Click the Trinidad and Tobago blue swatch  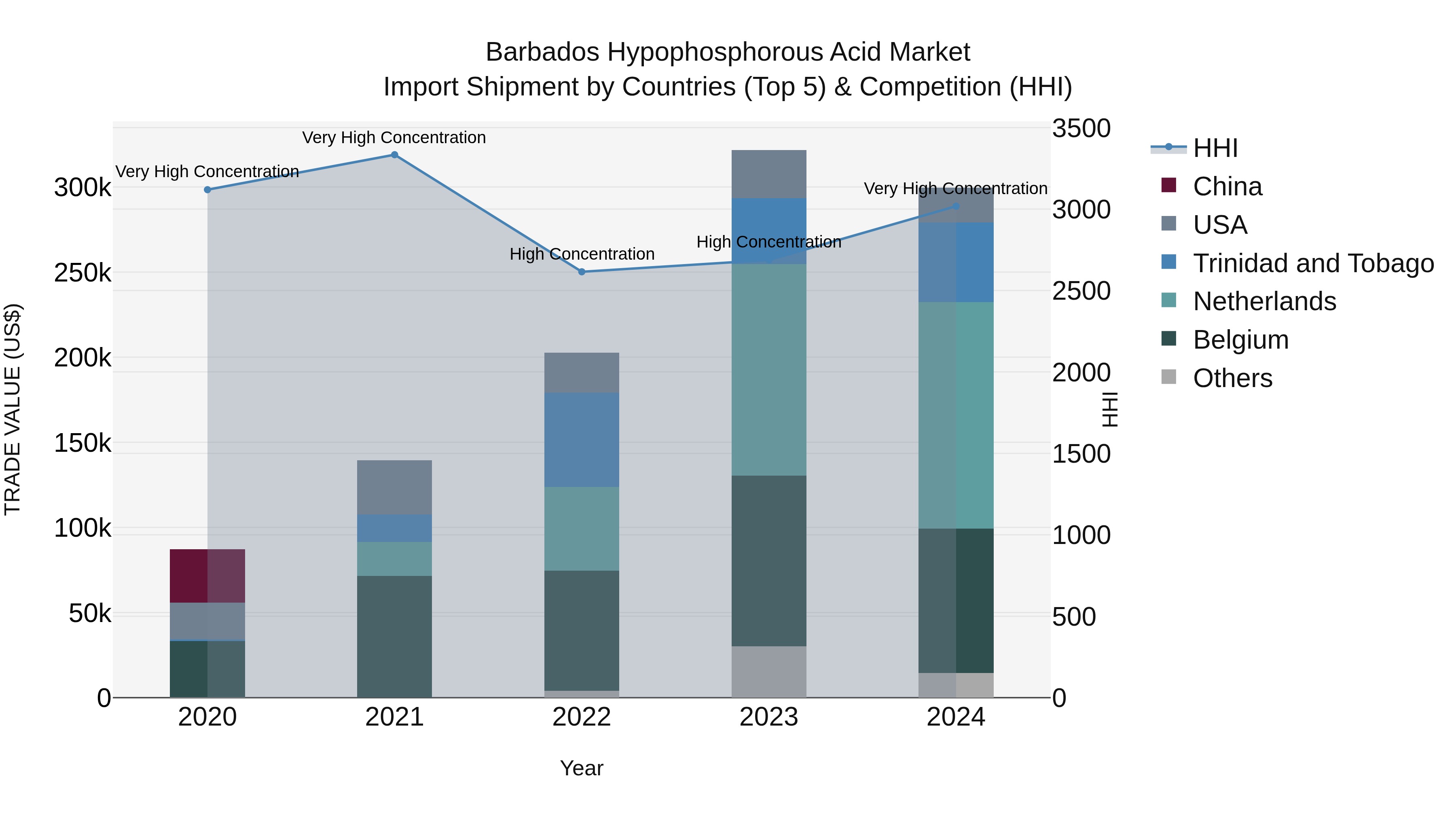point(1168,262)
